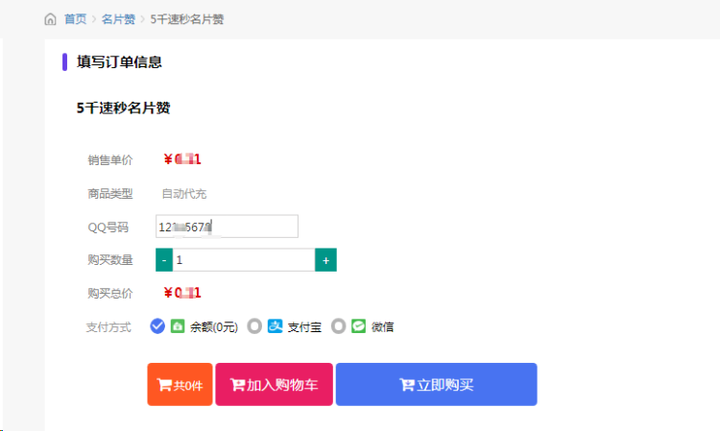The image size is (720, 431).
Task: Click cart icon on orange 共0件 button
Action: tap(164, 385)
